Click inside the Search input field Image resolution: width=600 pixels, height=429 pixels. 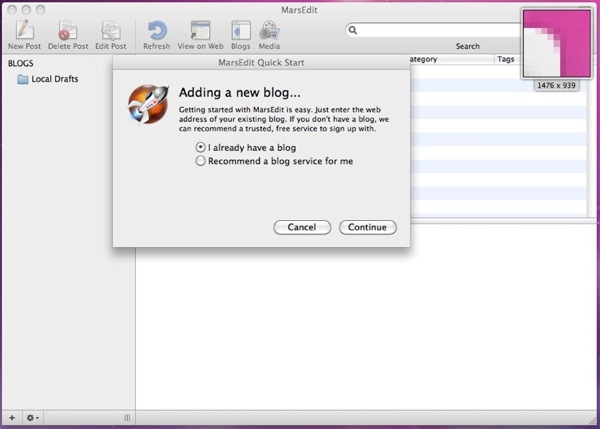coord(434,30)
